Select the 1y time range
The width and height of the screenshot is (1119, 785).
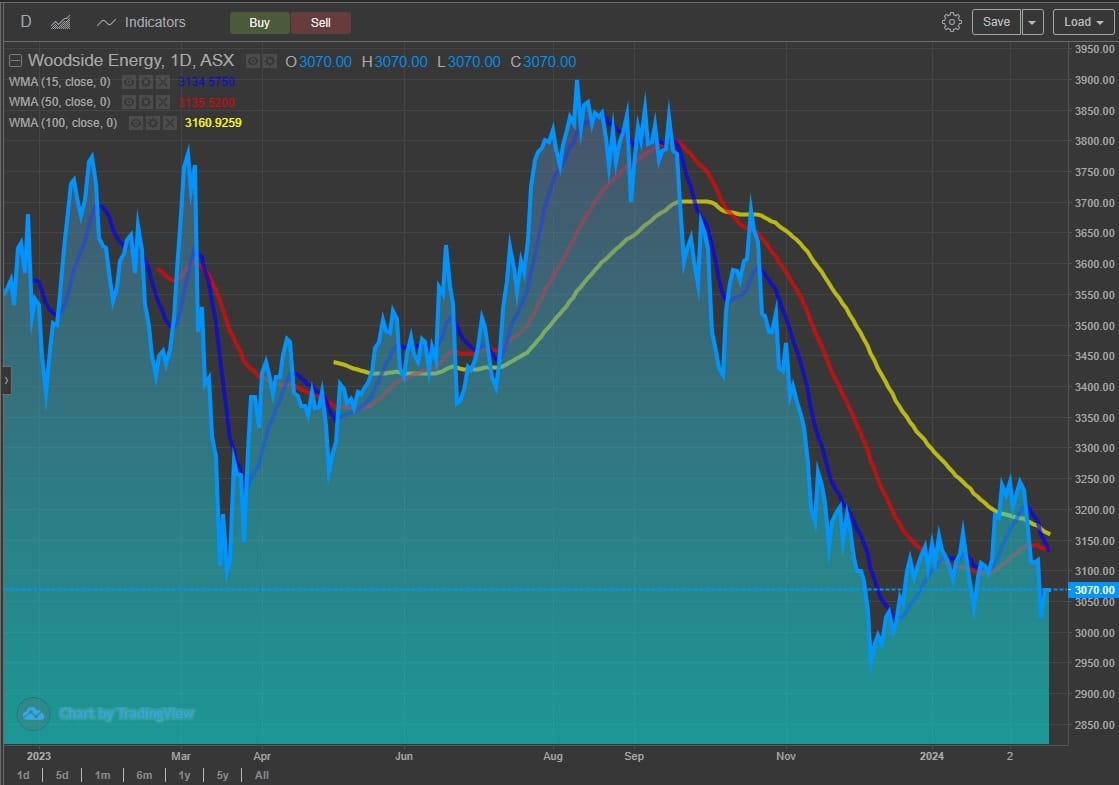[x=184, y=775]
